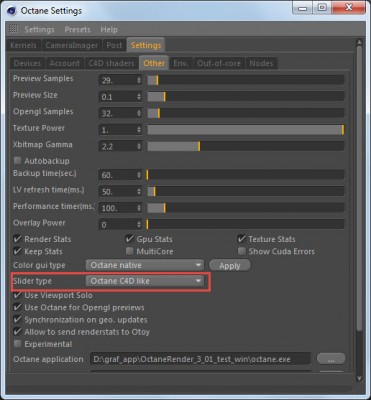Image resolution: width=371 pixels, height=400 pixels.
Task: Uncheck the Texture Stats checkbox
Action: [241, 239]
